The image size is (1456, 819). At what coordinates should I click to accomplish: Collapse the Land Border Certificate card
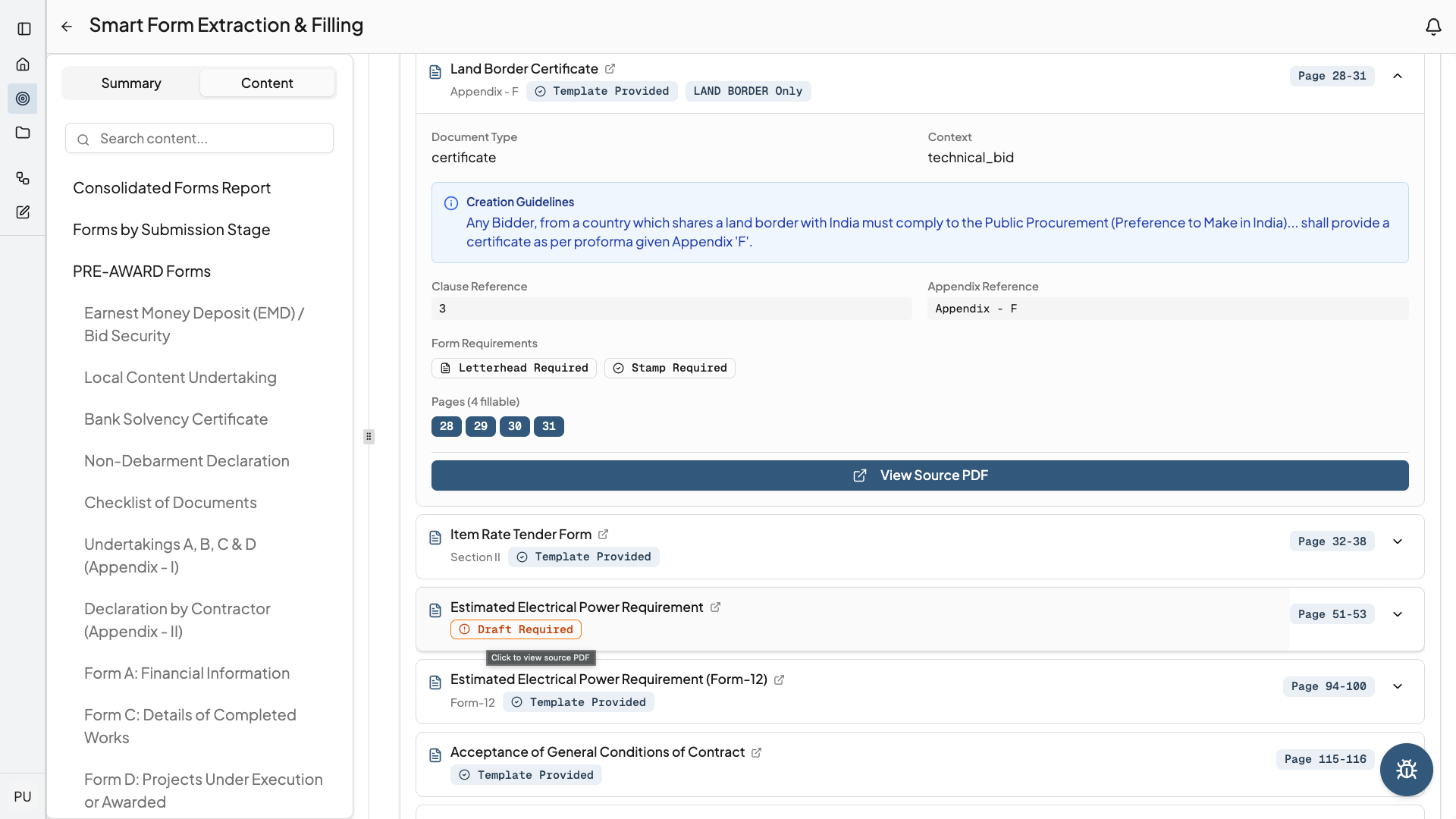click(x=1398, y=76)
